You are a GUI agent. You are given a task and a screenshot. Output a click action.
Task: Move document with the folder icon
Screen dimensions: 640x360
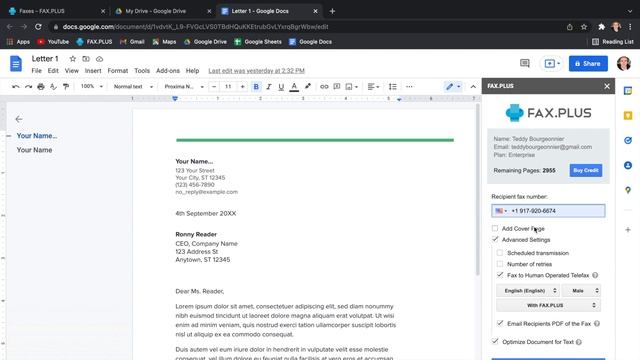[x=86, y=59]
